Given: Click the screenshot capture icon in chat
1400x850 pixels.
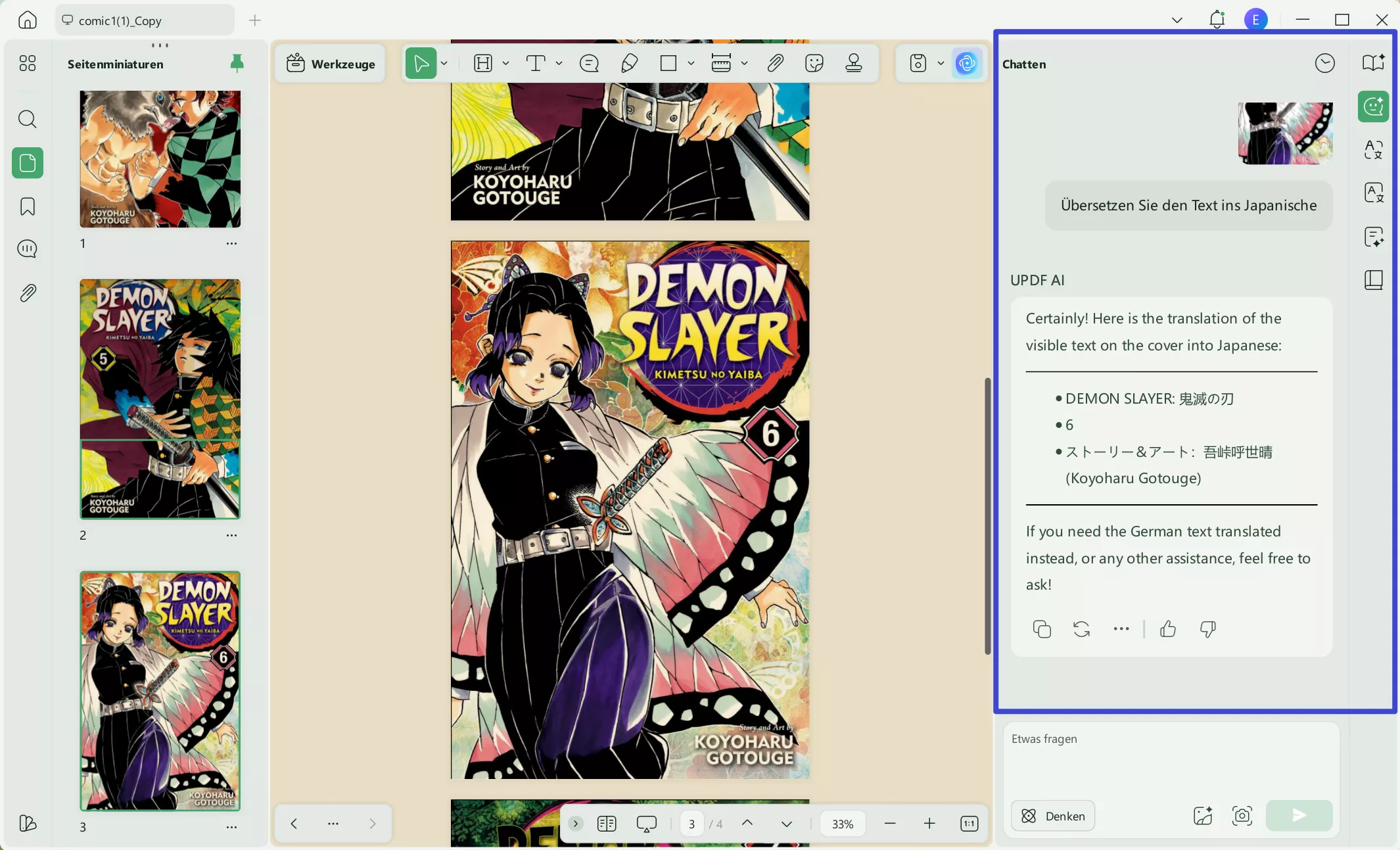Looking at the screenshot, I should click(x=1242, y=816).
